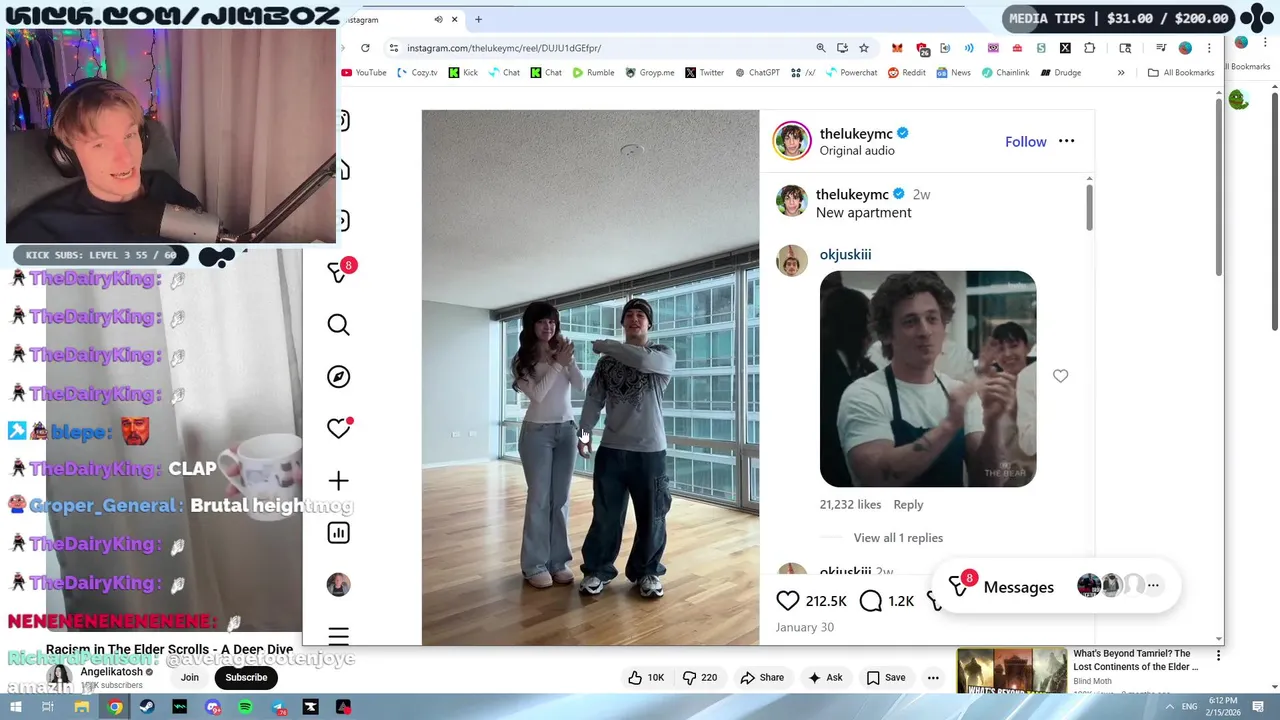Open YouTube video more actions menu
1280x720 pixels.
pyautogui.click(x=933, y=678)
